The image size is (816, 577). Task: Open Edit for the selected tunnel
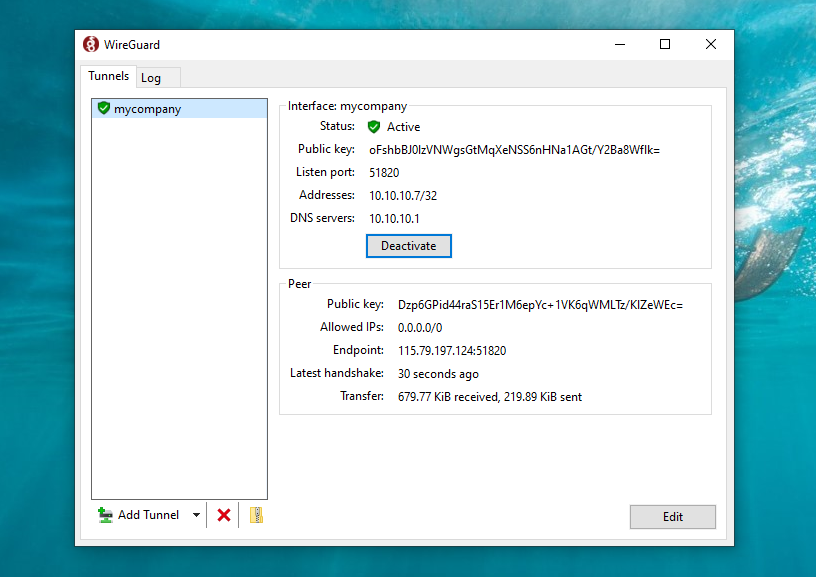tap(672, 517)
